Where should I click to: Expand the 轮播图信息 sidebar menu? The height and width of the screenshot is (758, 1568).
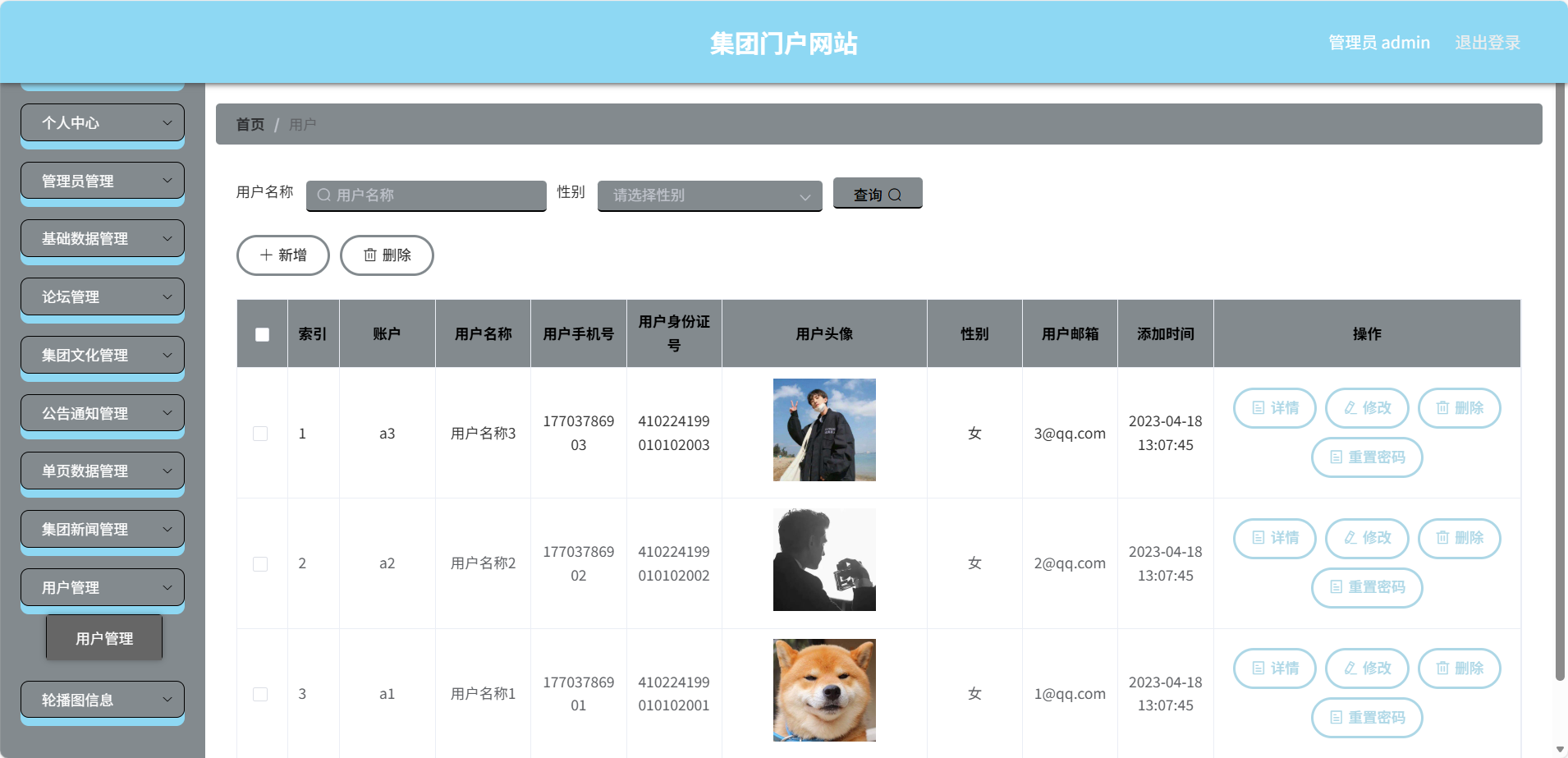(103, 700)
